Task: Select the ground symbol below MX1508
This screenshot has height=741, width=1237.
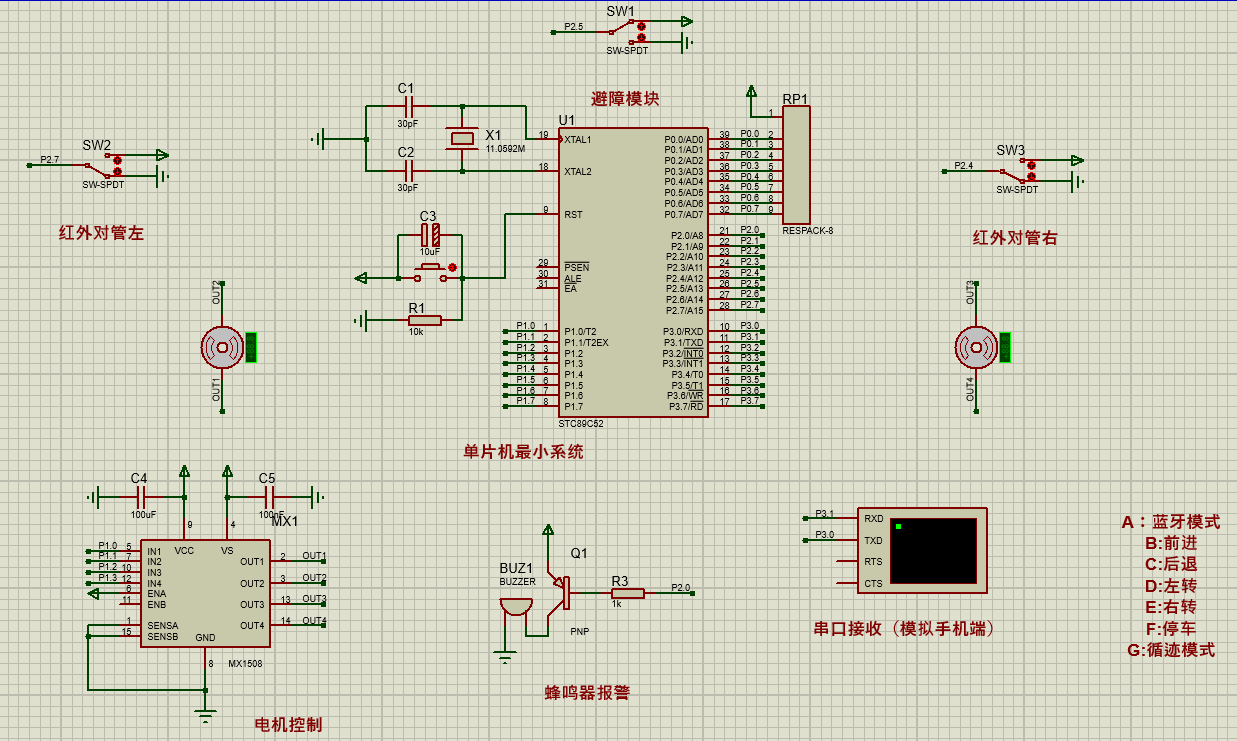Action: click(x=205, y=714)
